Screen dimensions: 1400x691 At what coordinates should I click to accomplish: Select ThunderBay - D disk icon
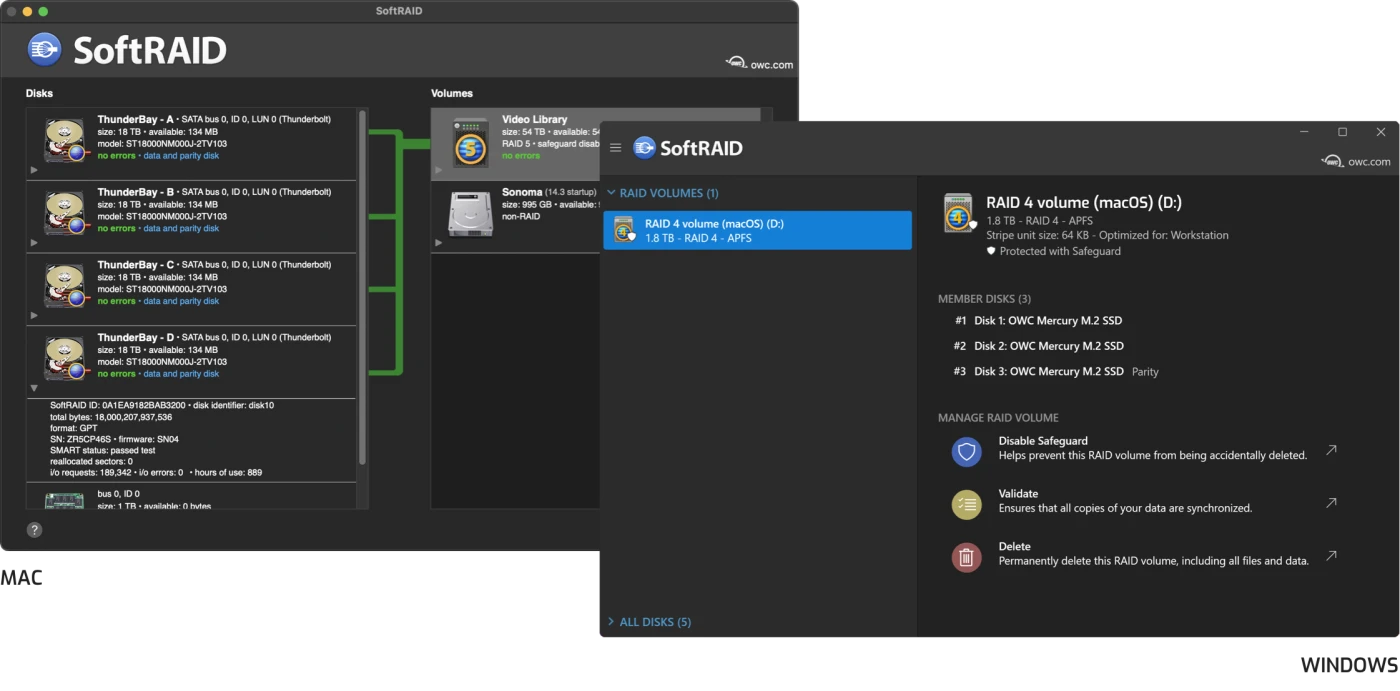coord(64,359)
